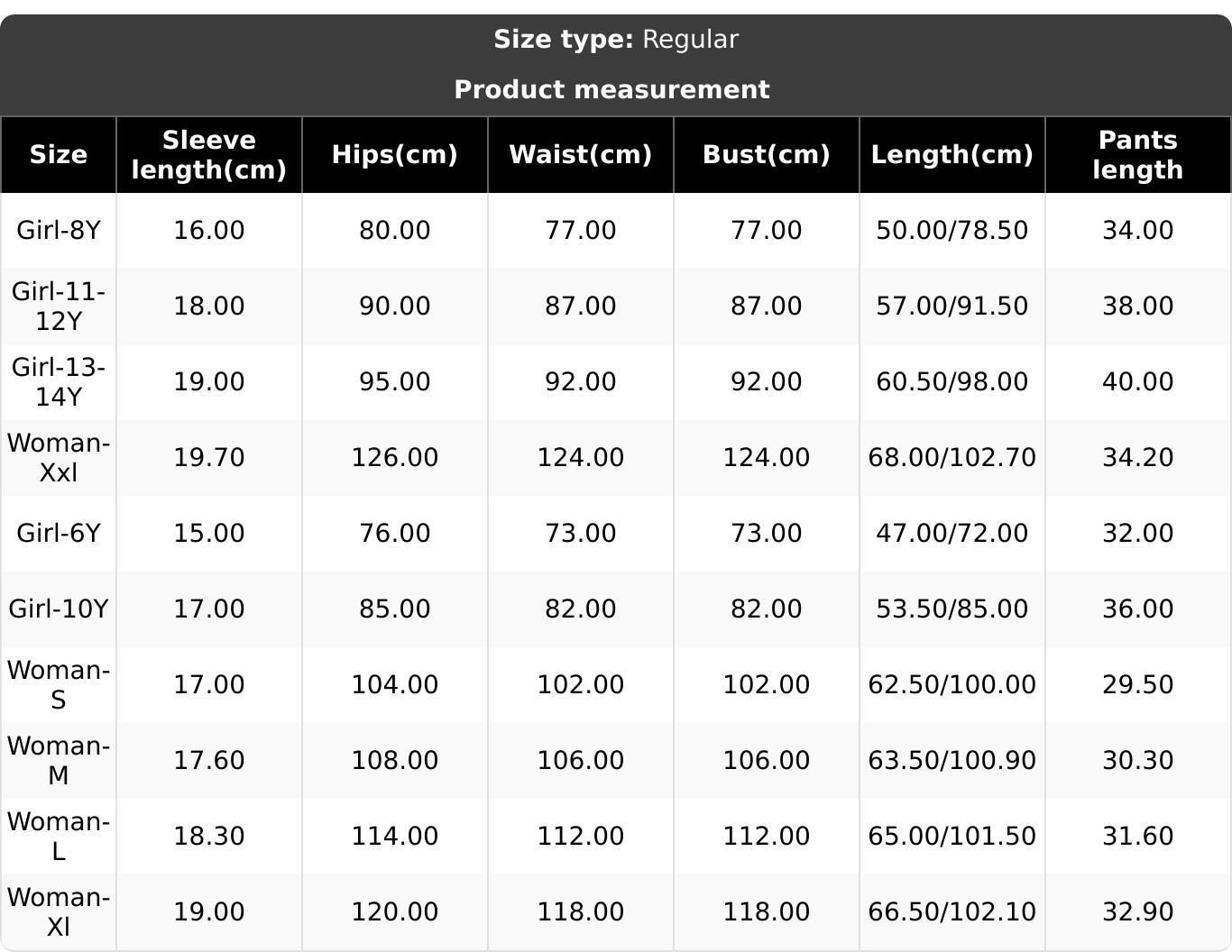Click the Woman-Xxl size label
This screenshot has height=952, width=1232.
tap(59, 457)
